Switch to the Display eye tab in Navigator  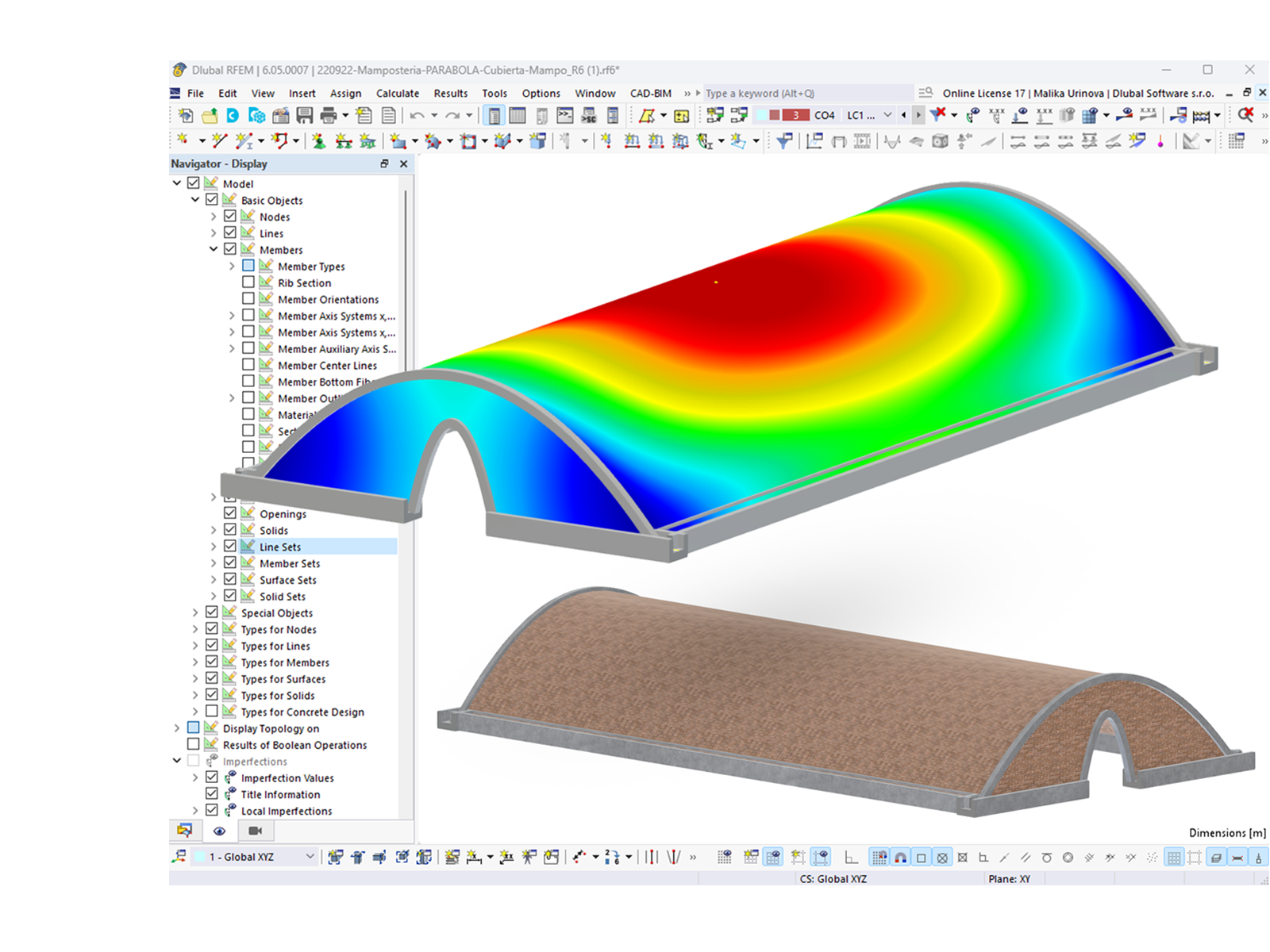(x=220, y=831)
